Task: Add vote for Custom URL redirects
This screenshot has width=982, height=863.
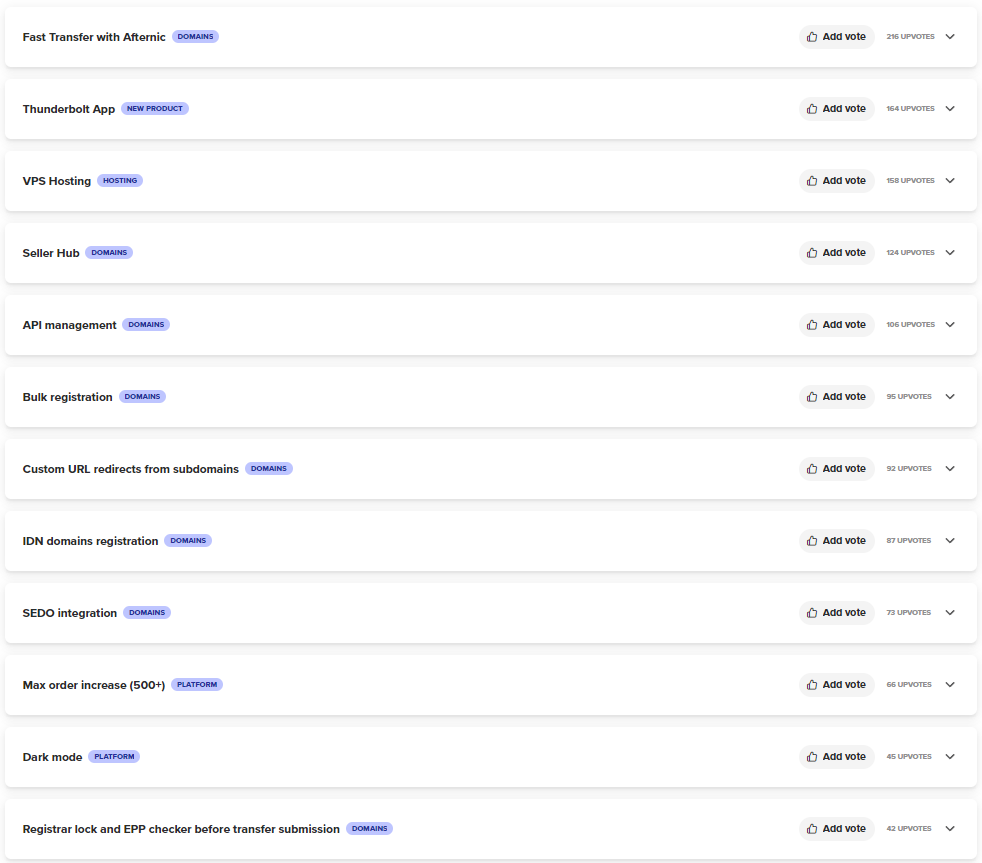Action: pyautogui.click(x=837, y=468)
